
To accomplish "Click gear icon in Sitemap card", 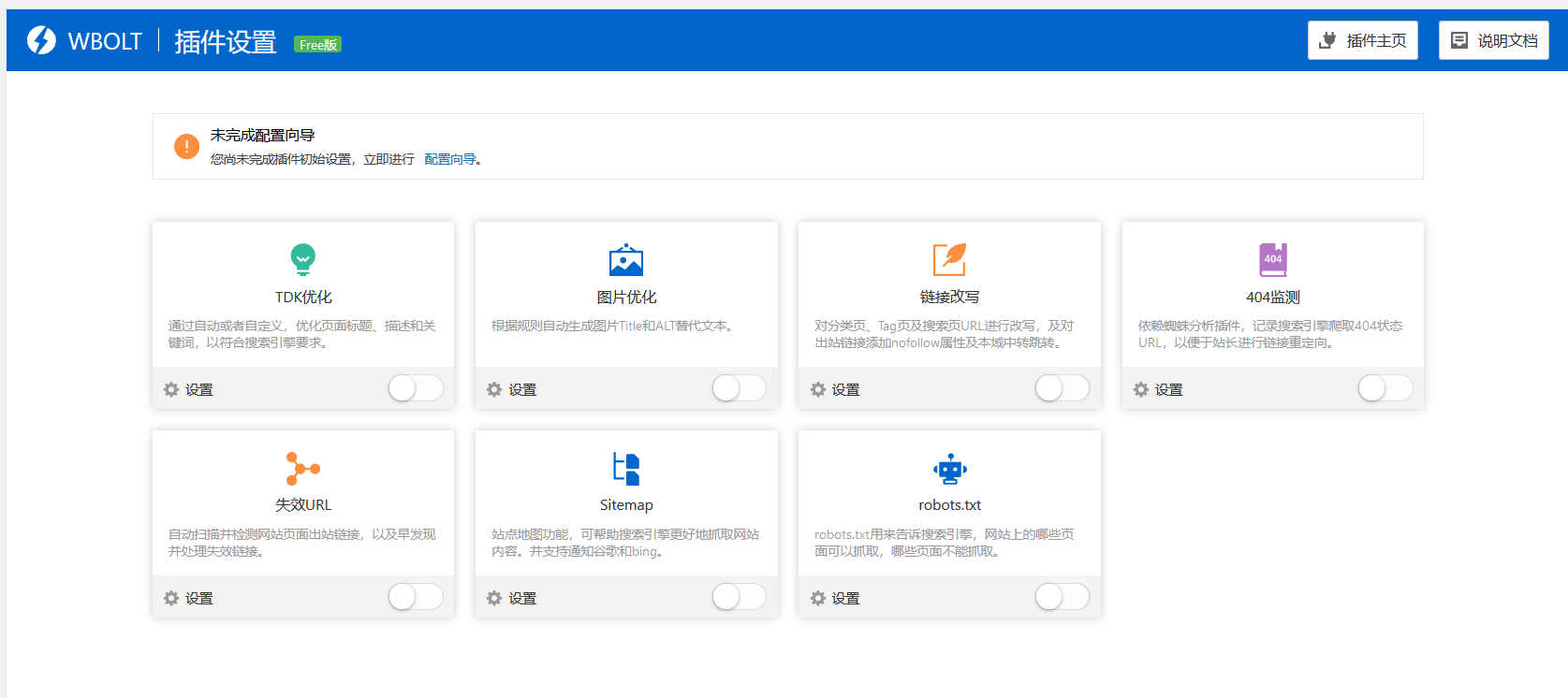I will tap(494, 598).
